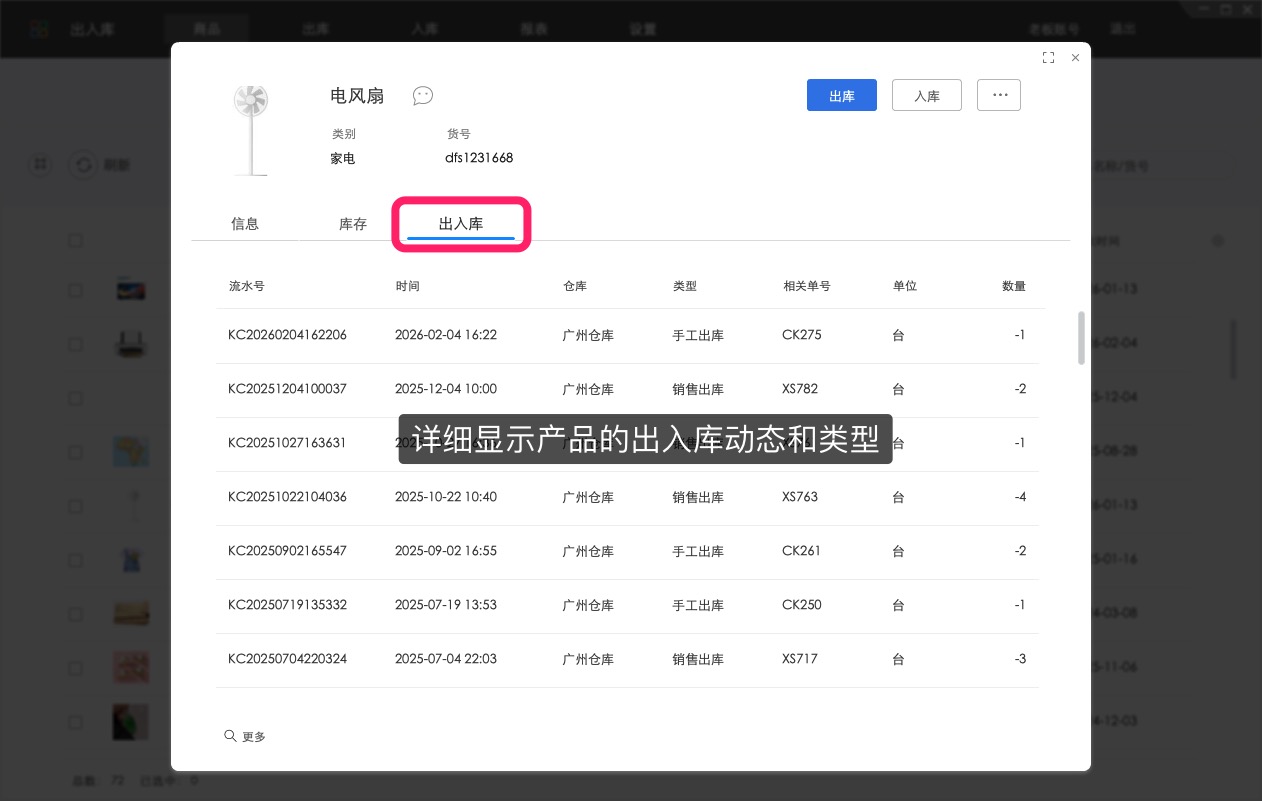Image resolution: width=1262 pixels, height=801 pixels.
Task: Check the checkbox next to the TV thumbnail
Action: tap(75, 290)
